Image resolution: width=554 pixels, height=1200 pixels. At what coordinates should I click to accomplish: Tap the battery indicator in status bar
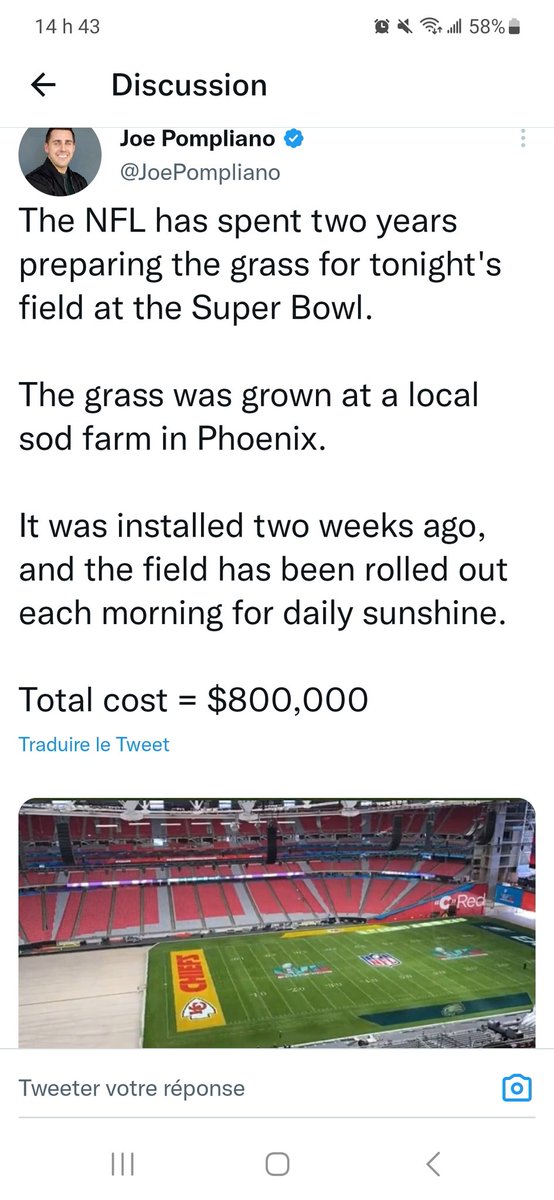coord(515,27)
